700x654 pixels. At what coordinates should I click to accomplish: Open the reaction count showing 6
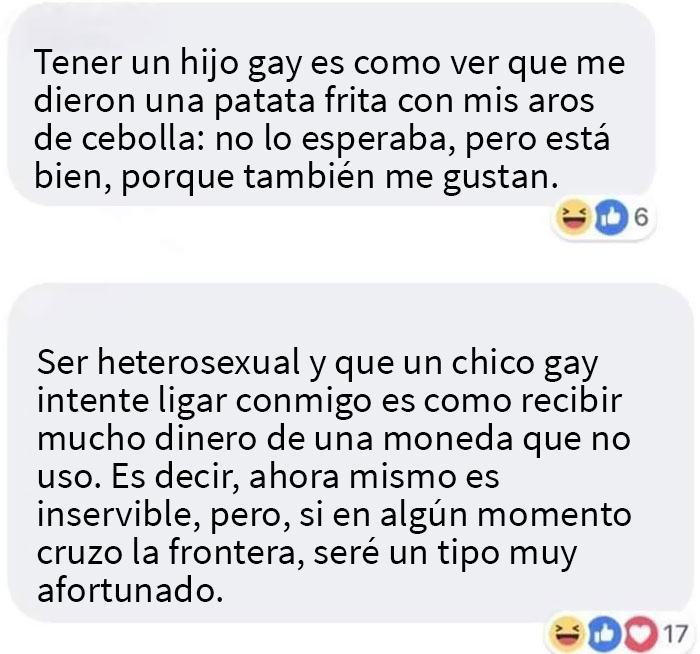point(641,217)
